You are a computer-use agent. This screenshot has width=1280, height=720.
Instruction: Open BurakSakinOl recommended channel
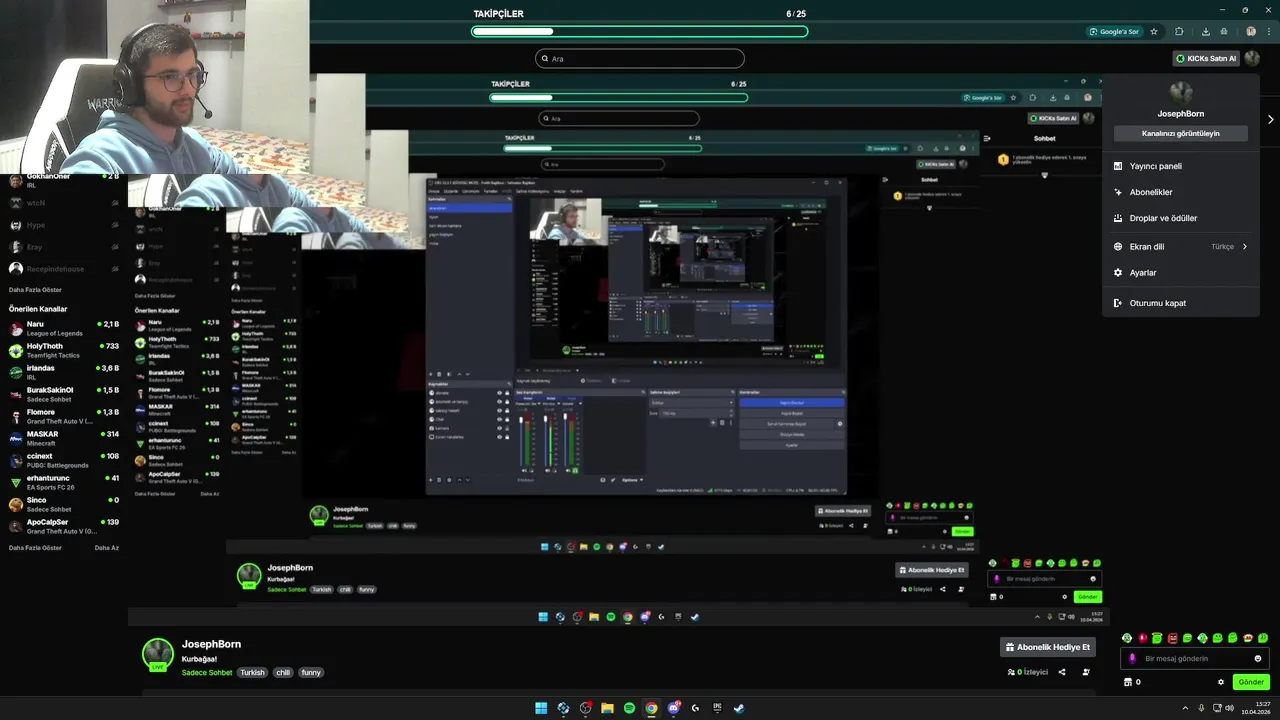point(64,394)
